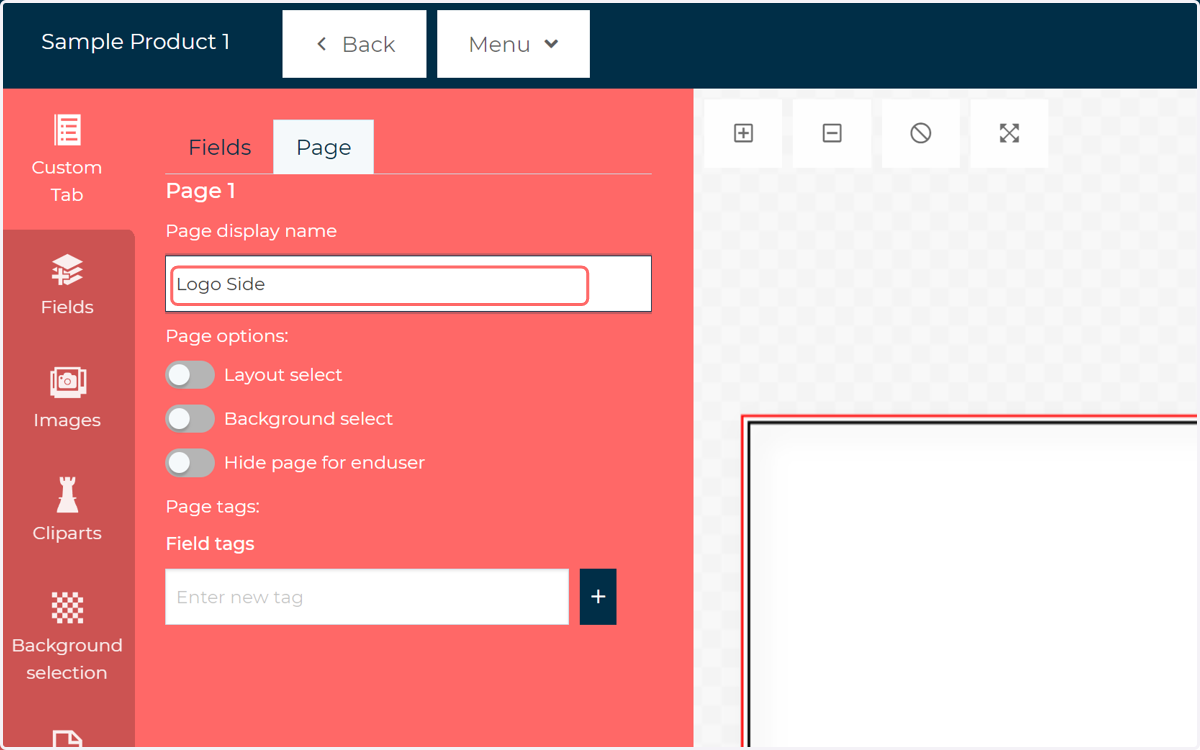This screenshot has height=750, width=1200.
Task: Click the zoom out minus icon
Action: pos(832,133)
